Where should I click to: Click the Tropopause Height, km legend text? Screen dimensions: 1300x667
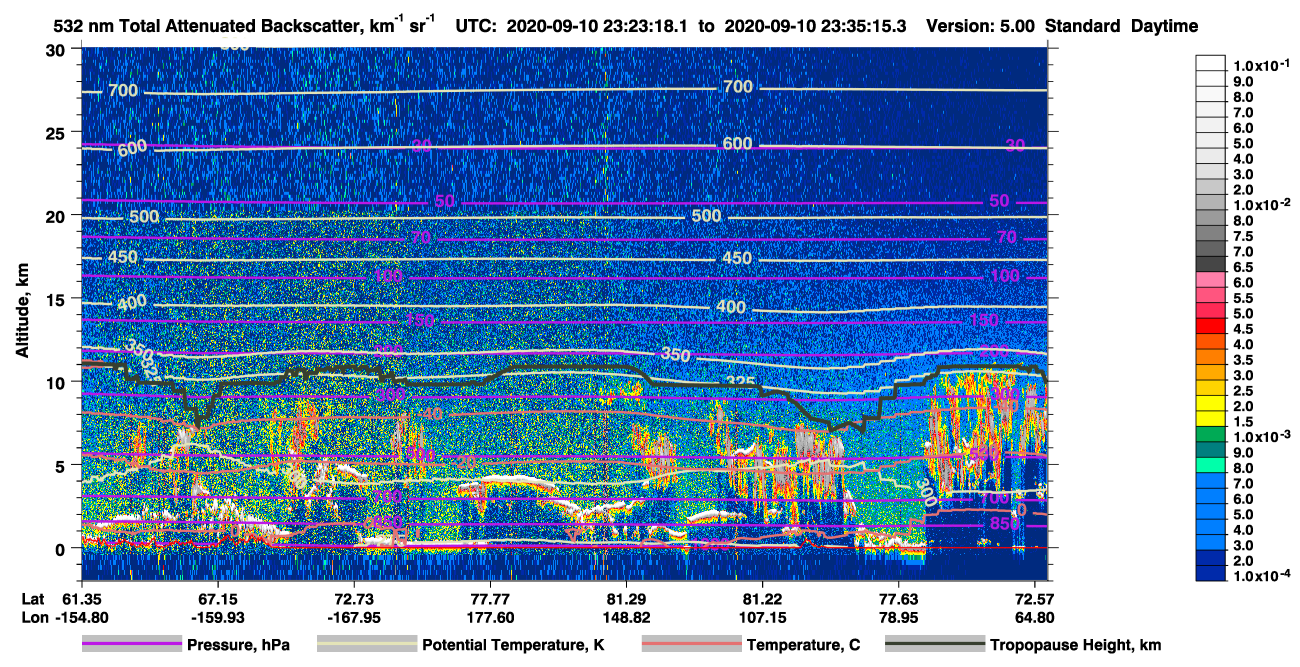pos(1076,646)
